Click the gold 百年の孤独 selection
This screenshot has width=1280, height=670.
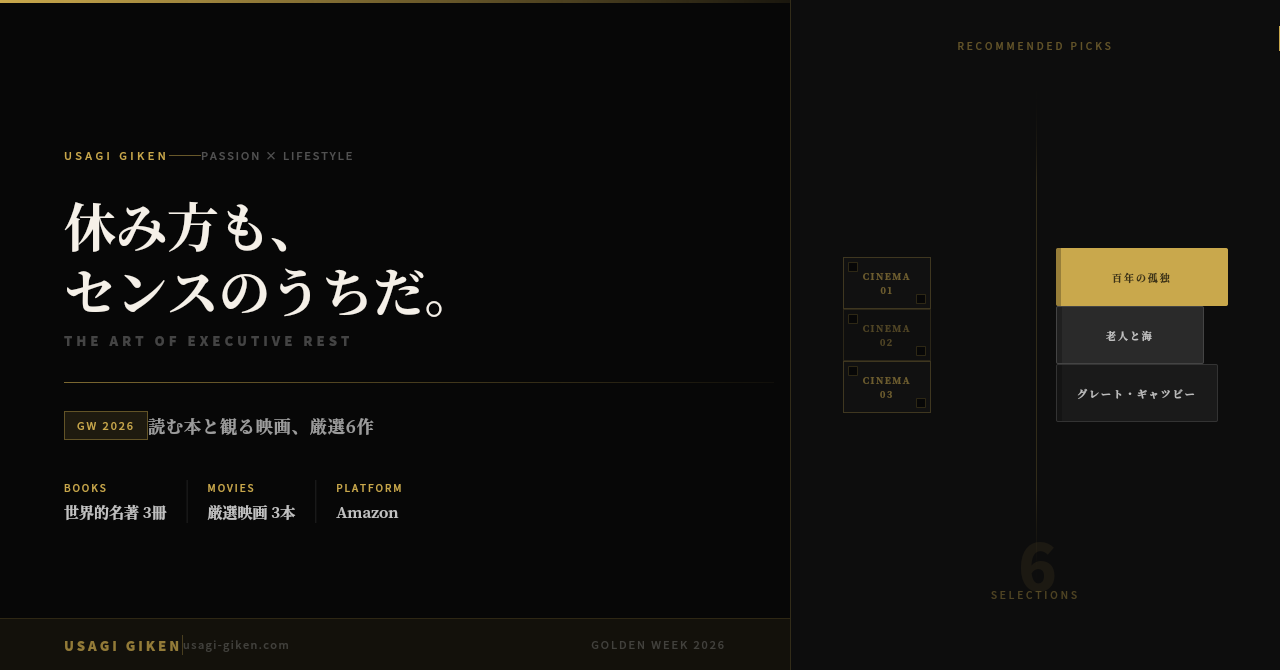pyautogui.click(x=1142, y=277)
